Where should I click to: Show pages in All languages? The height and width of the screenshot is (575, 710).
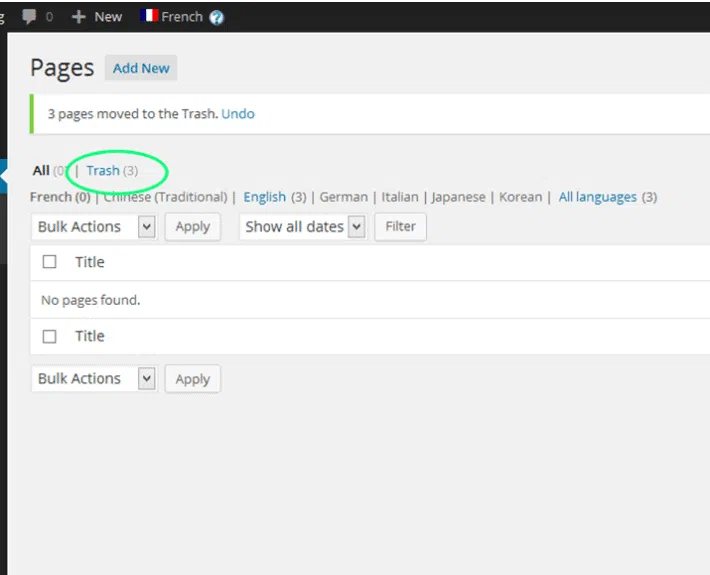click(597, 197)
